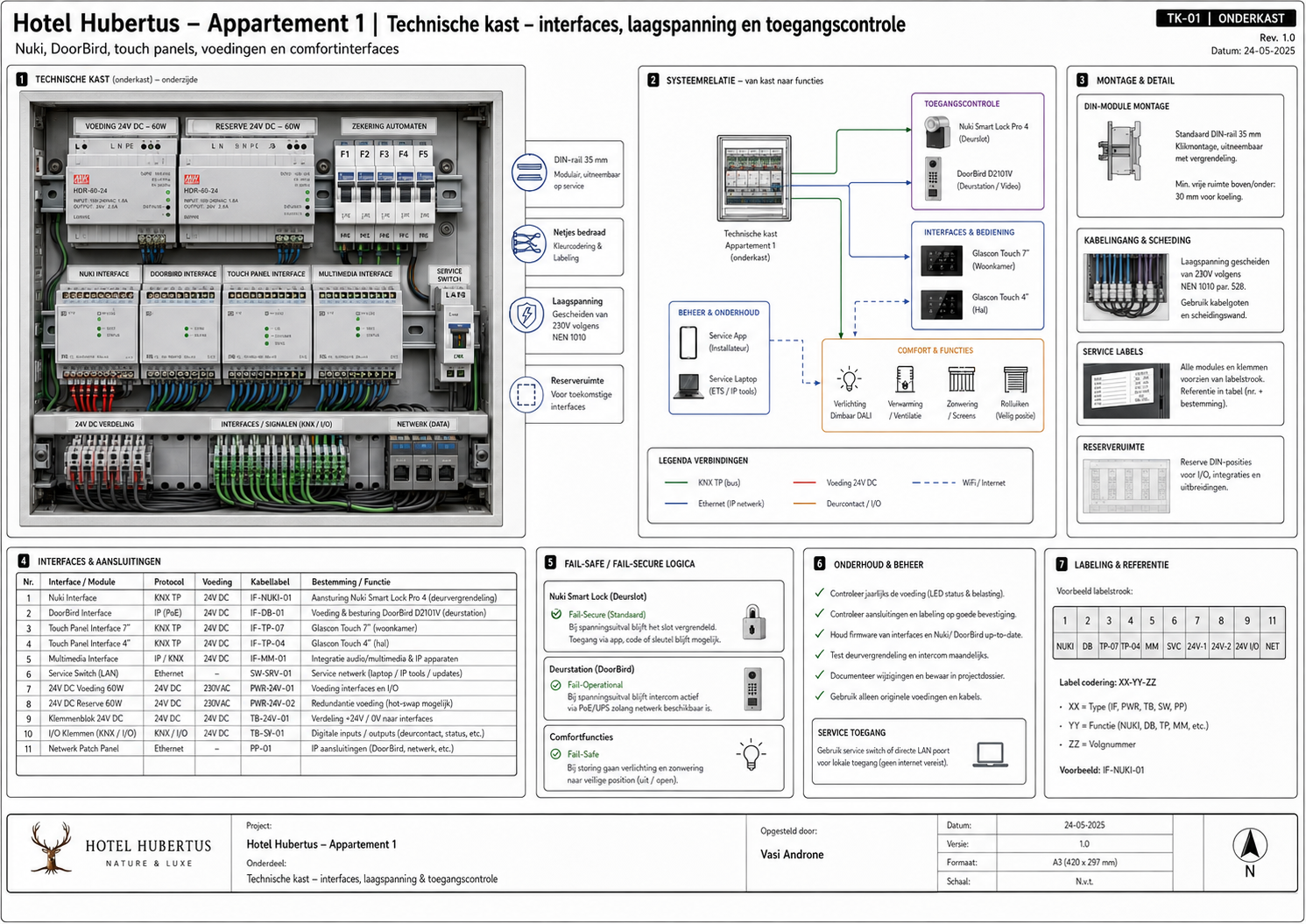
Task: Click the padlock icon in the Nuki Smart Lock box
Action: click(x=753, y=622)
